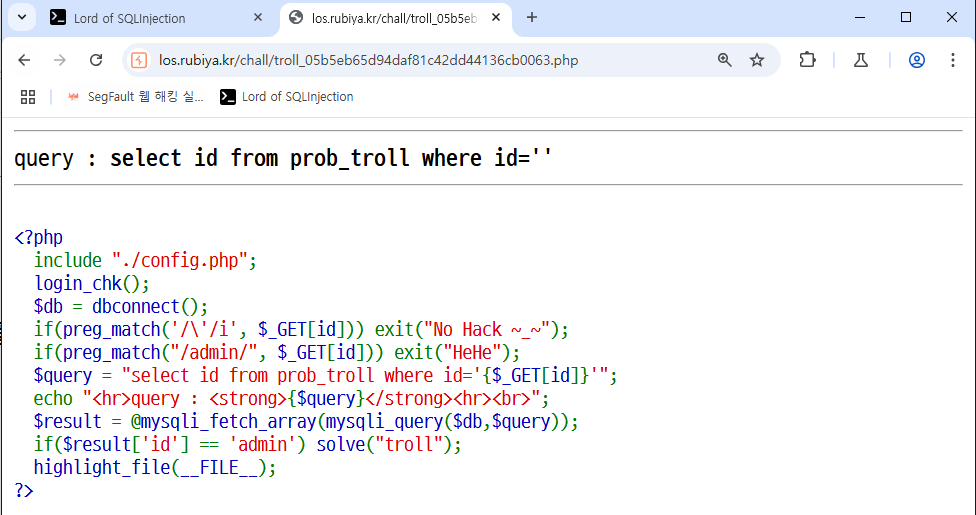Click the include "./config.php" line

tap(145, 260)
